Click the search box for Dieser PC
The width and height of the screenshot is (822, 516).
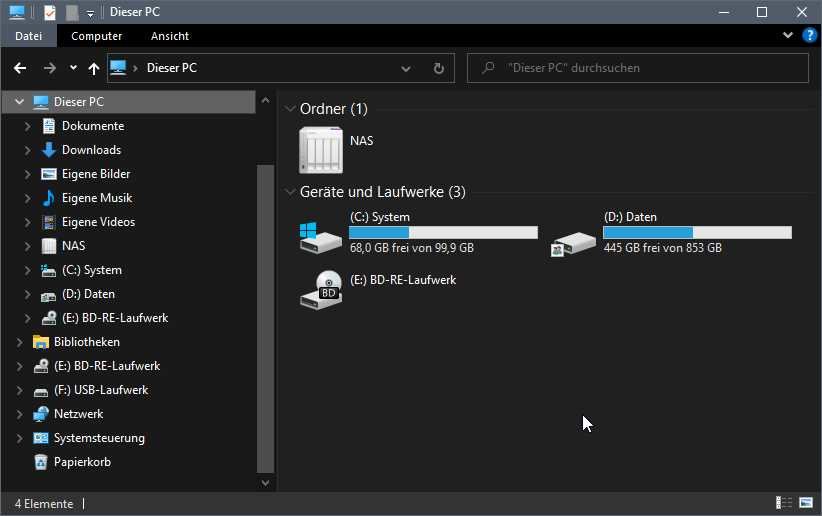(x=637, y=68)
